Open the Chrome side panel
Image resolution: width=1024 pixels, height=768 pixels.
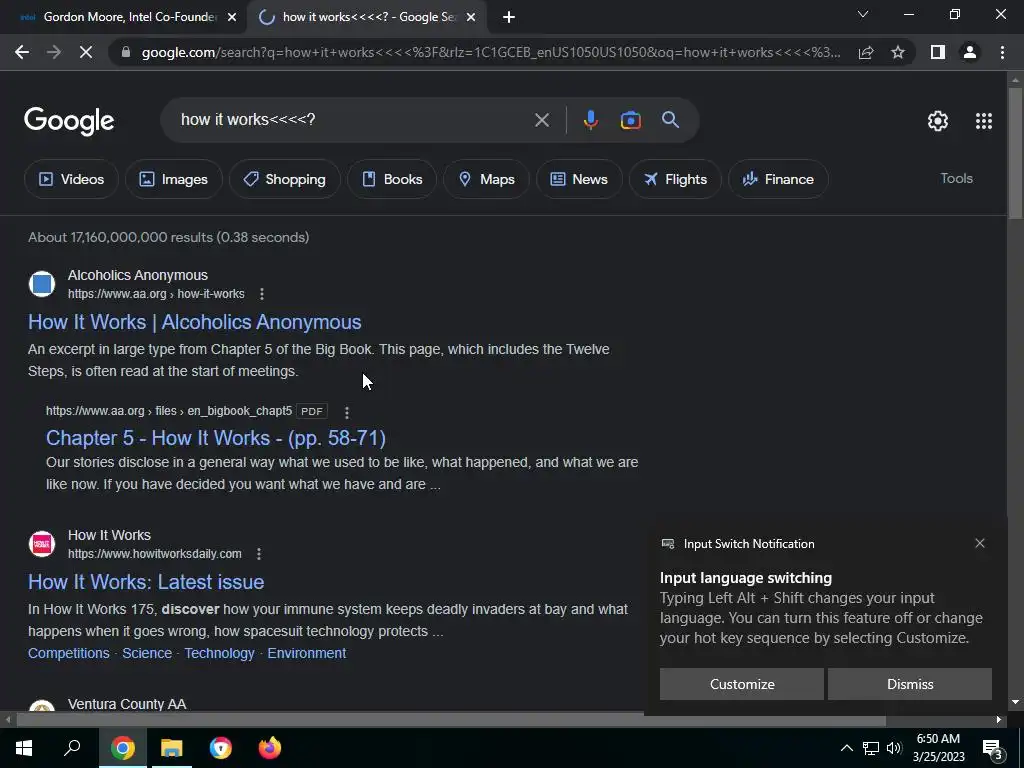pos(938,52)
